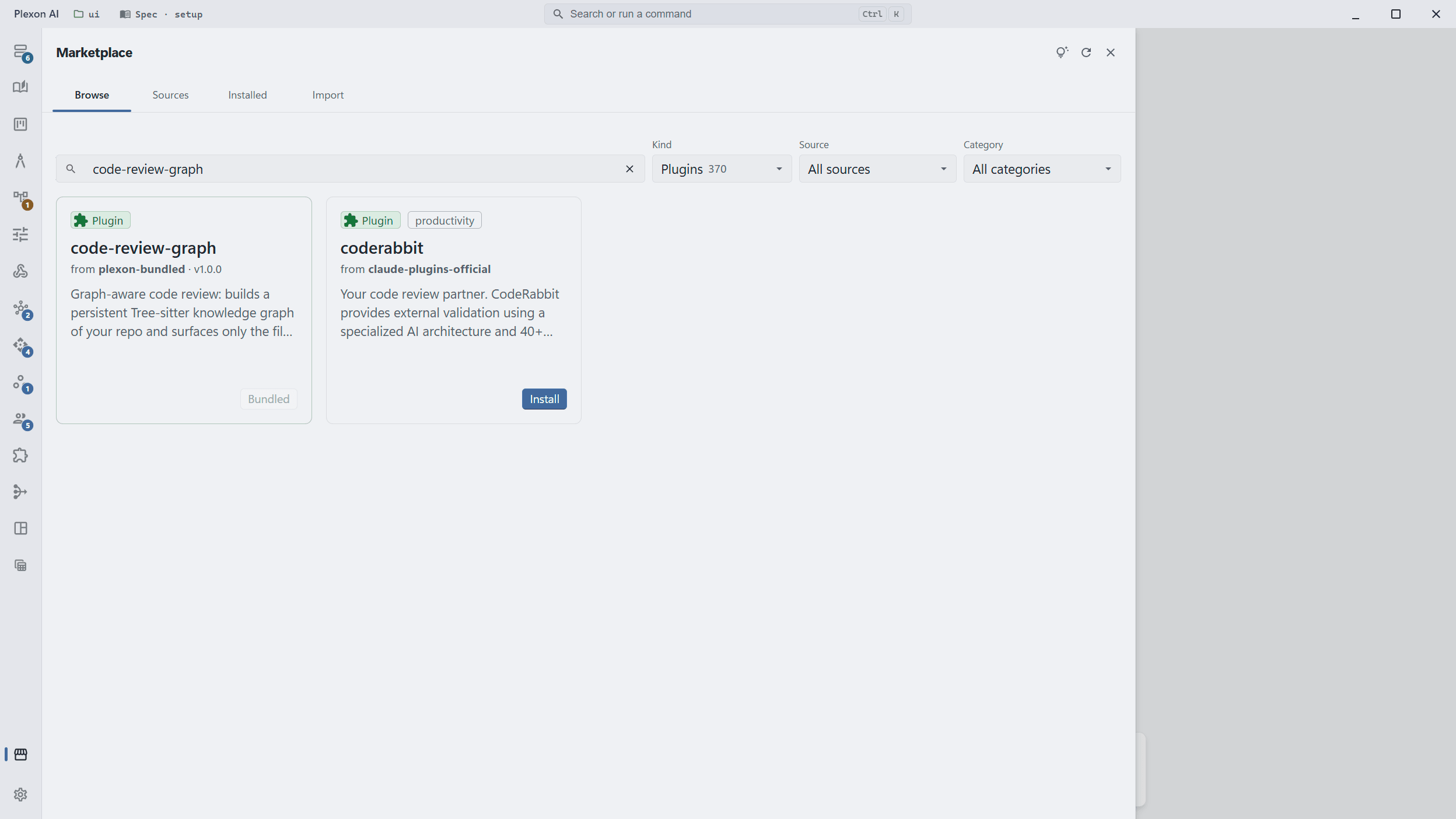Viewport: 1456px width, 819px height.
Task: Click the Plexon AI app title
Action: point(36,14)
